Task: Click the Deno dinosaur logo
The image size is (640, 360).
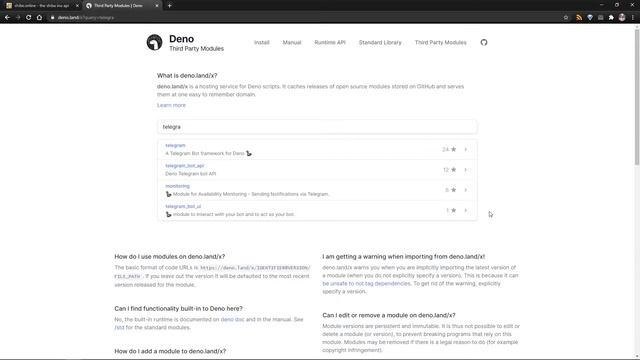Action: (154, 42)
